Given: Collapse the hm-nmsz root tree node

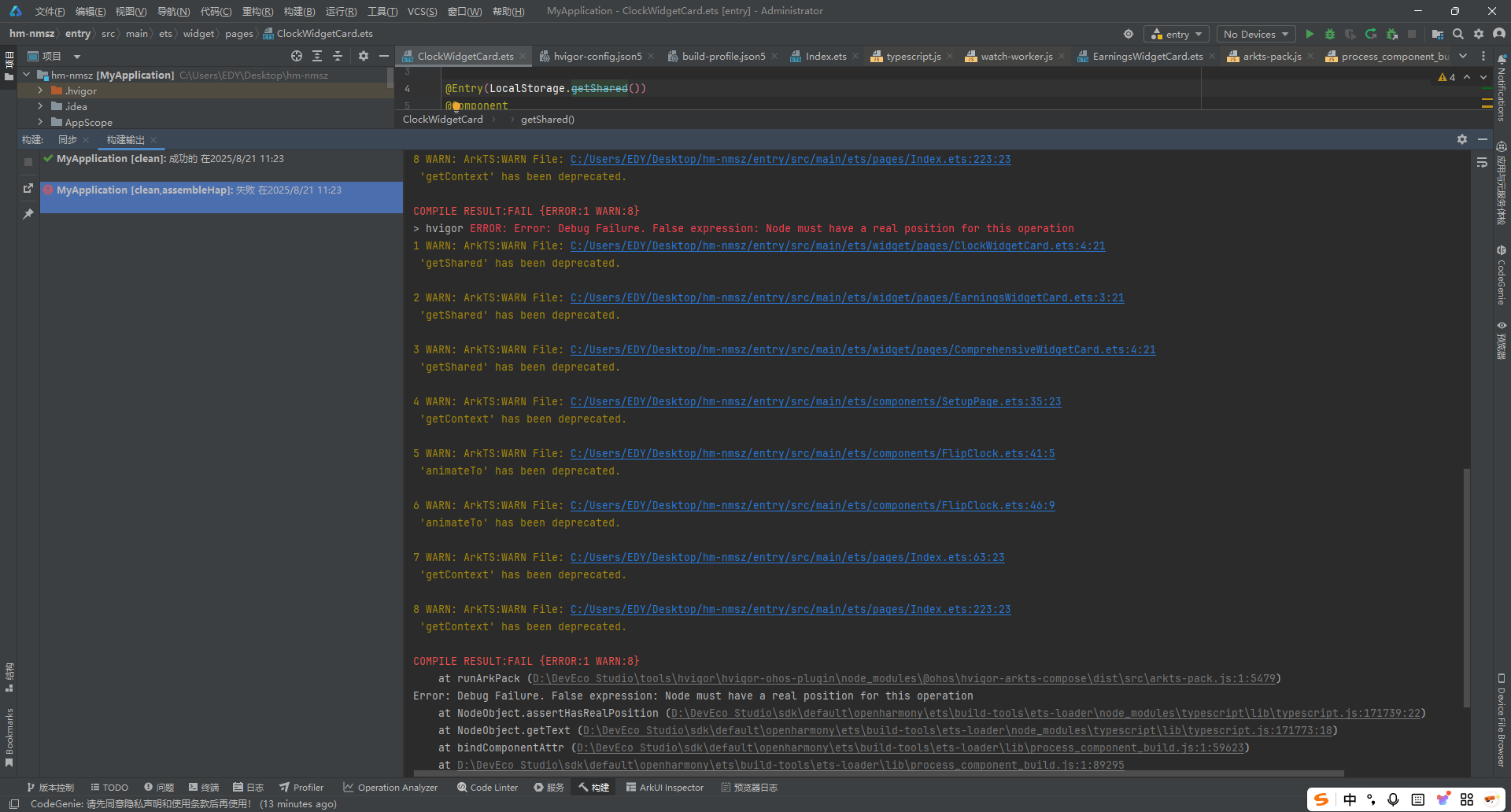Looking at the screenshot, I should pyautogui.click(x=27, y=75).
